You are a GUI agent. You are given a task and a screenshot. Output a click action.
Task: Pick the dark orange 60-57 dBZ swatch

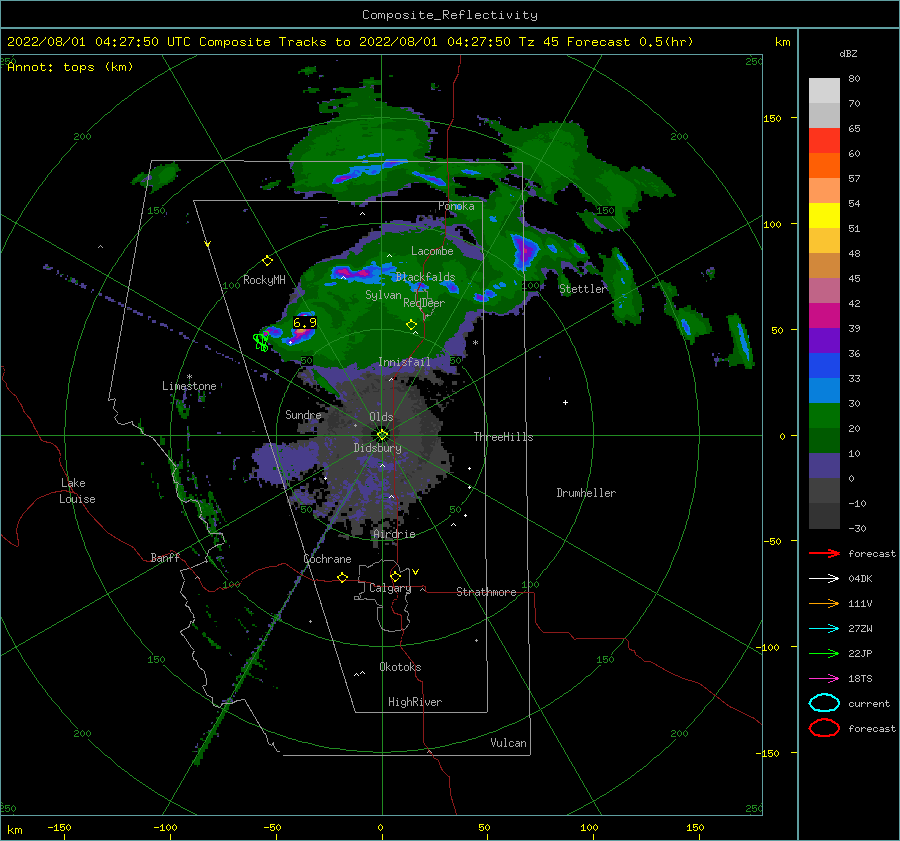click(x=824, y=165)
